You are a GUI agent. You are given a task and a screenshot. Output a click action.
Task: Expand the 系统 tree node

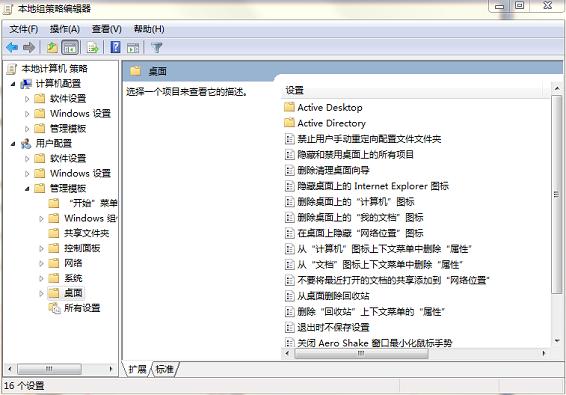[41, 278]
